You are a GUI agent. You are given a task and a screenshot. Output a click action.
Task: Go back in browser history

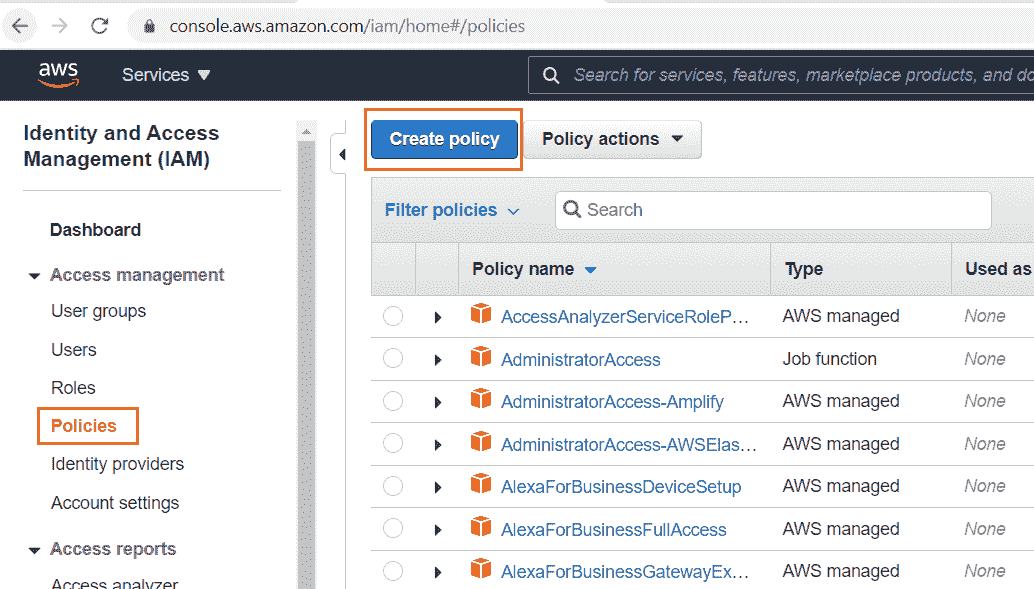20,26
